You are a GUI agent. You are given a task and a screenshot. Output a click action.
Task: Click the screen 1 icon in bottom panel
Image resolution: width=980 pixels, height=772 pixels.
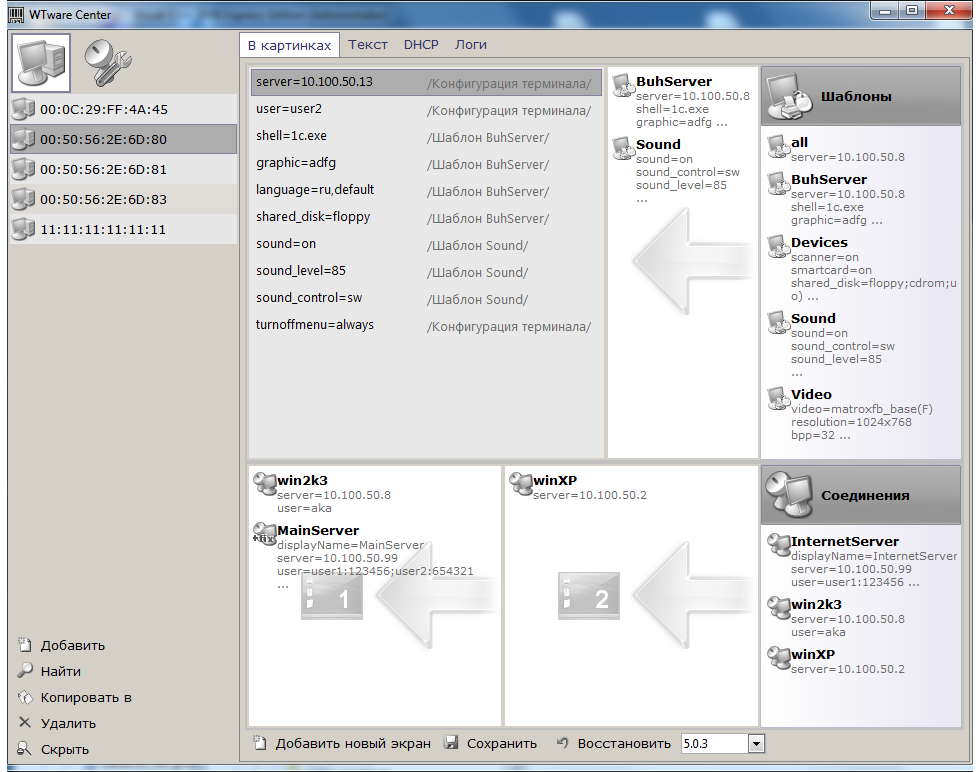click(x=331, y=594)
